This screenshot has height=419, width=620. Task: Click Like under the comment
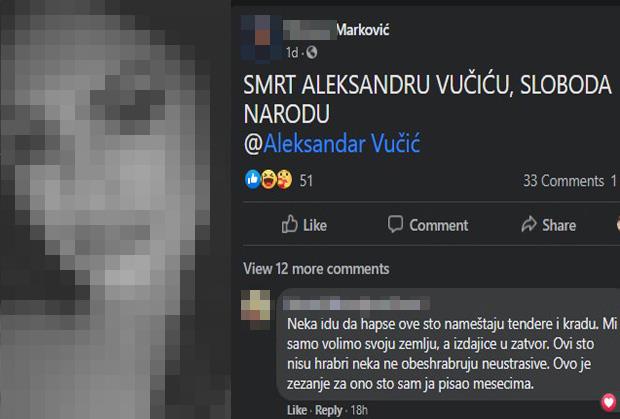(297, 411)
